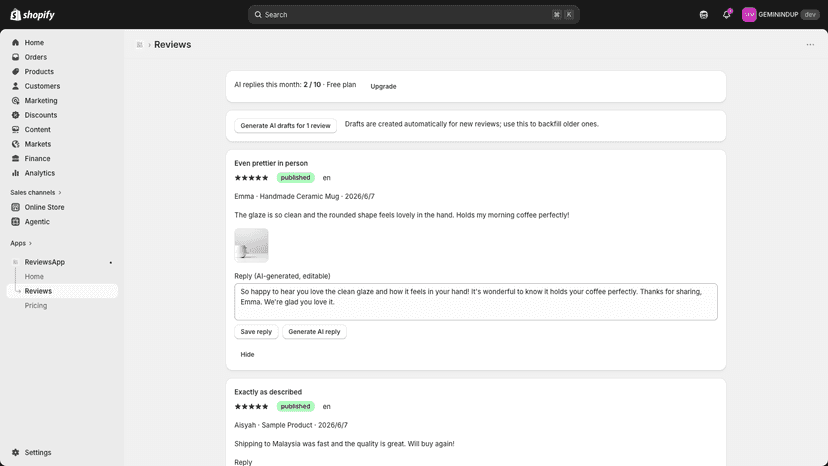Viewport: 828px width, 466px height.
Task: Click the review title Exactly as described
Action: (268, 392)
